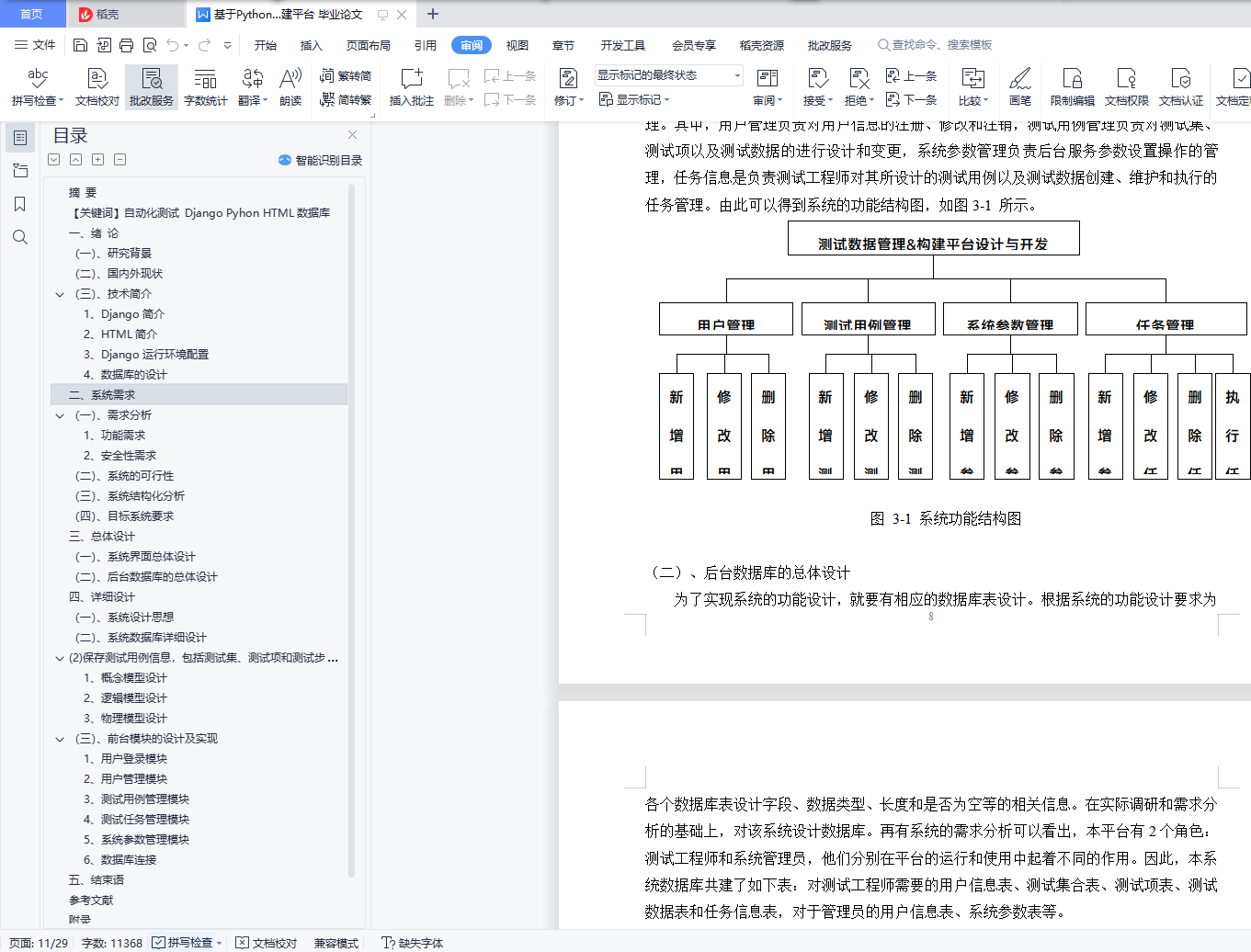
Task: Switch to the 引用 ribbon tab
Action: (426, 45)
